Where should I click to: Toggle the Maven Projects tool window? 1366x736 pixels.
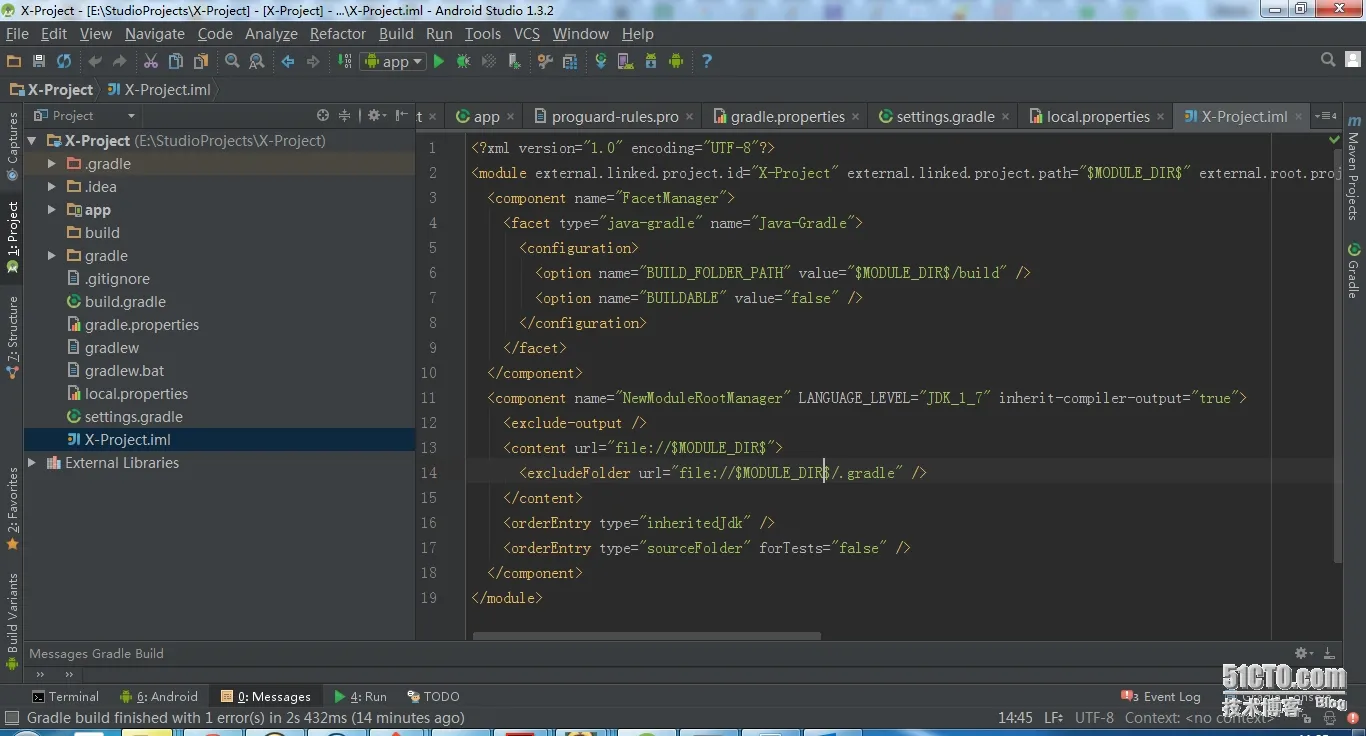[1353, 168]
